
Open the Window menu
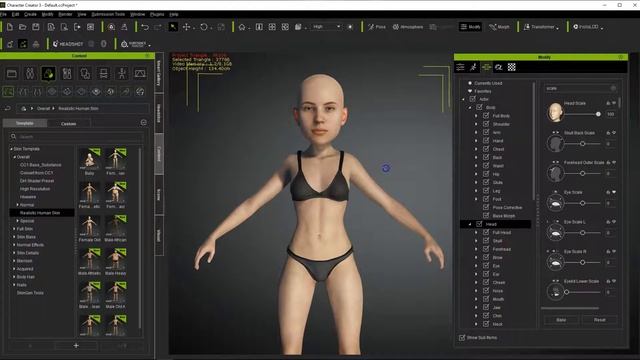tap(138, 14)
